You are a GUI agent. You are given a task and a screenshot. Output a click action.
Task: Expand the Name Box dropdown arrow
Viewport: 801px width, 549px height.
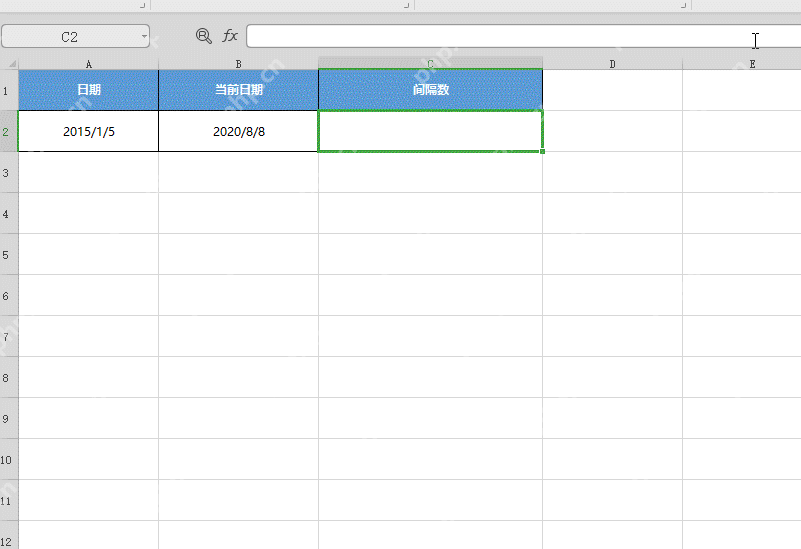pos(144,36)
